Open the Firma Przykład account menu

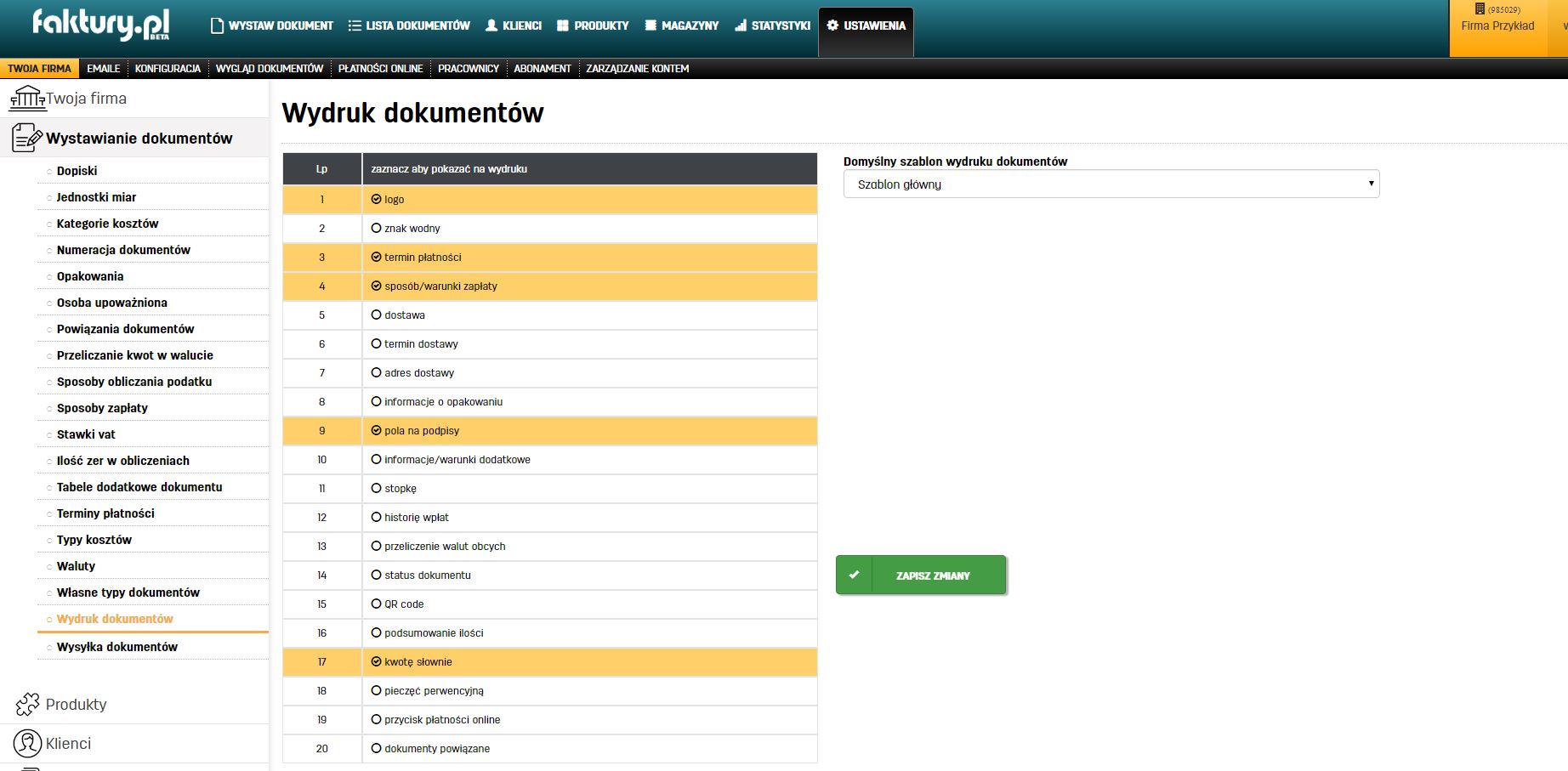(1497, 26)
